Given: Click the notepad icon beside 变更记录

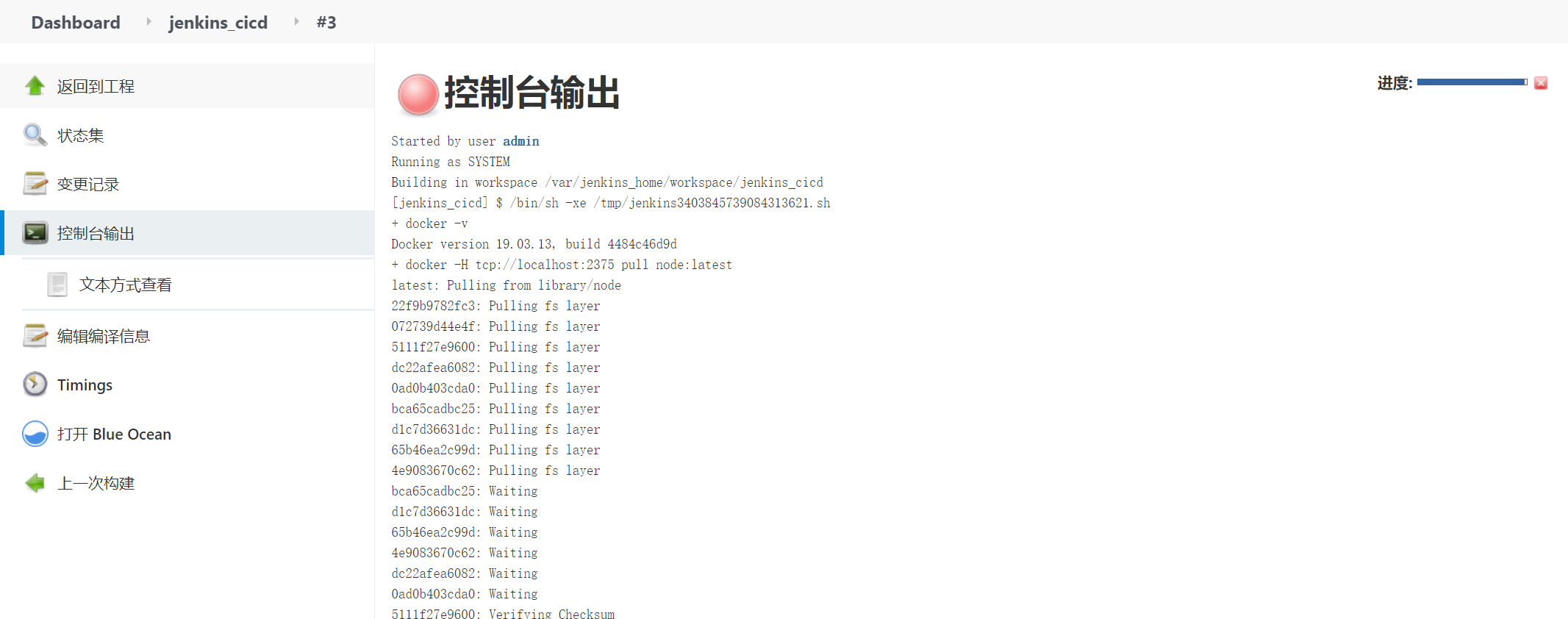Looking at the screenshot, I should click(x=35, y=184).
